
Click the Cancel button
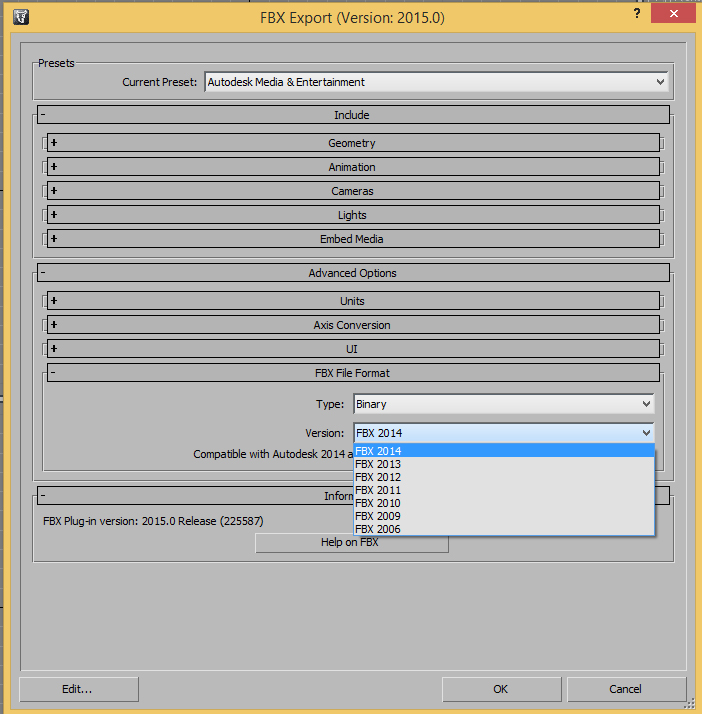[x=626, y=689]
